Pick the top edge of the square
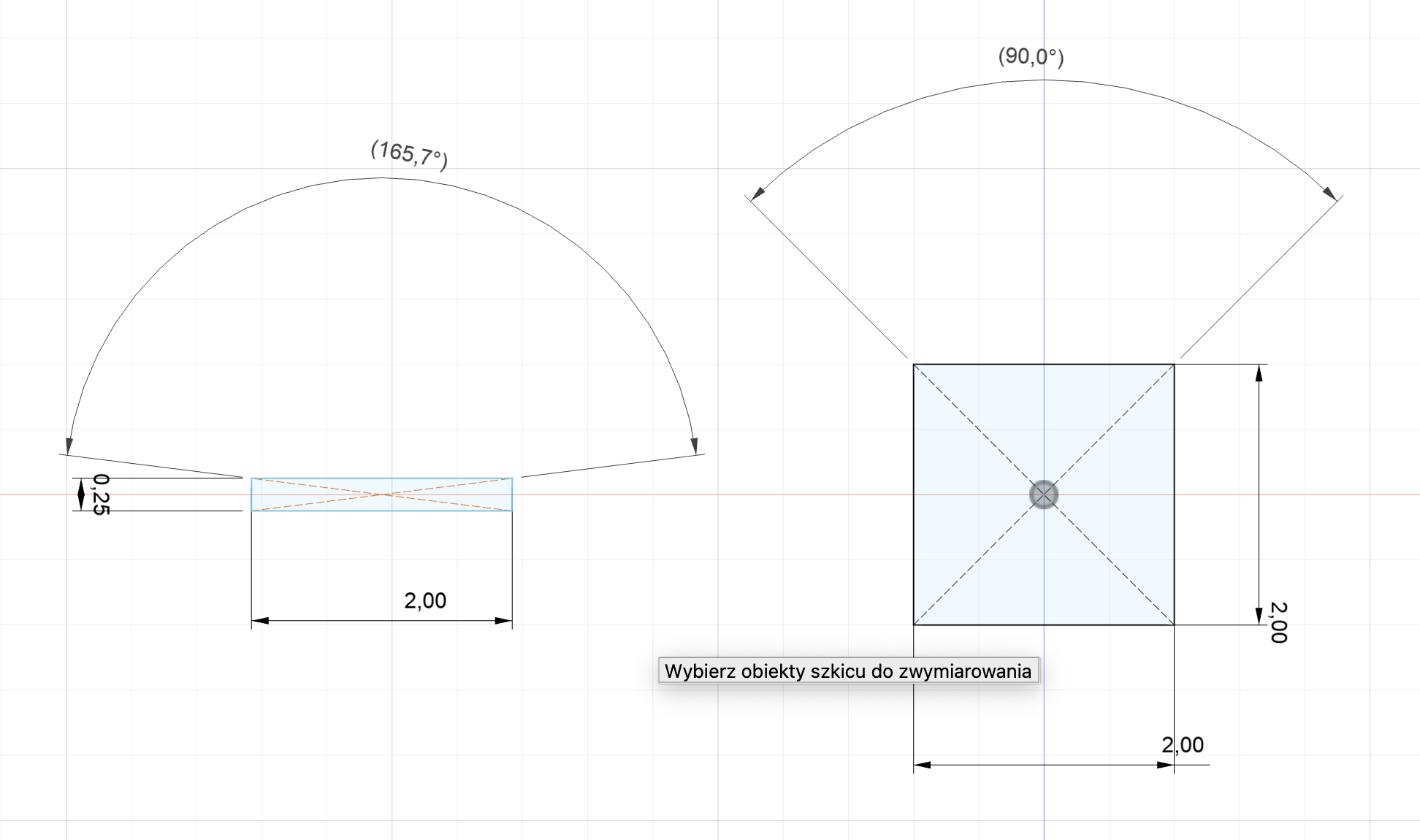This screenshot has height=840, width=1420. point(979,364)
